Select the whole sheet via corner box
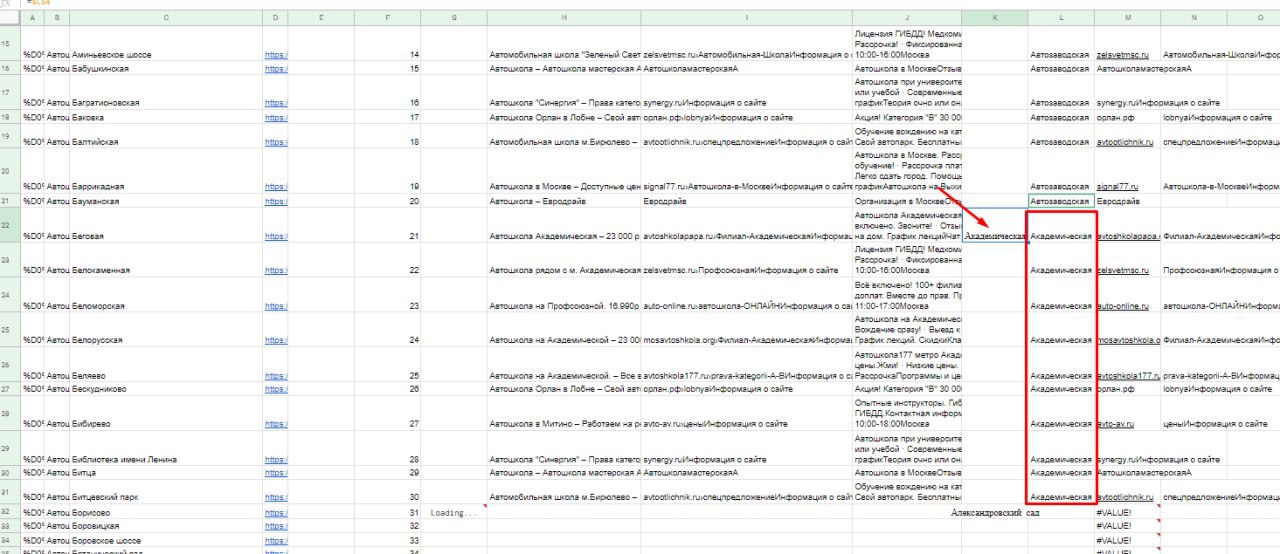The image size is (1280, 554). [10, 18]
